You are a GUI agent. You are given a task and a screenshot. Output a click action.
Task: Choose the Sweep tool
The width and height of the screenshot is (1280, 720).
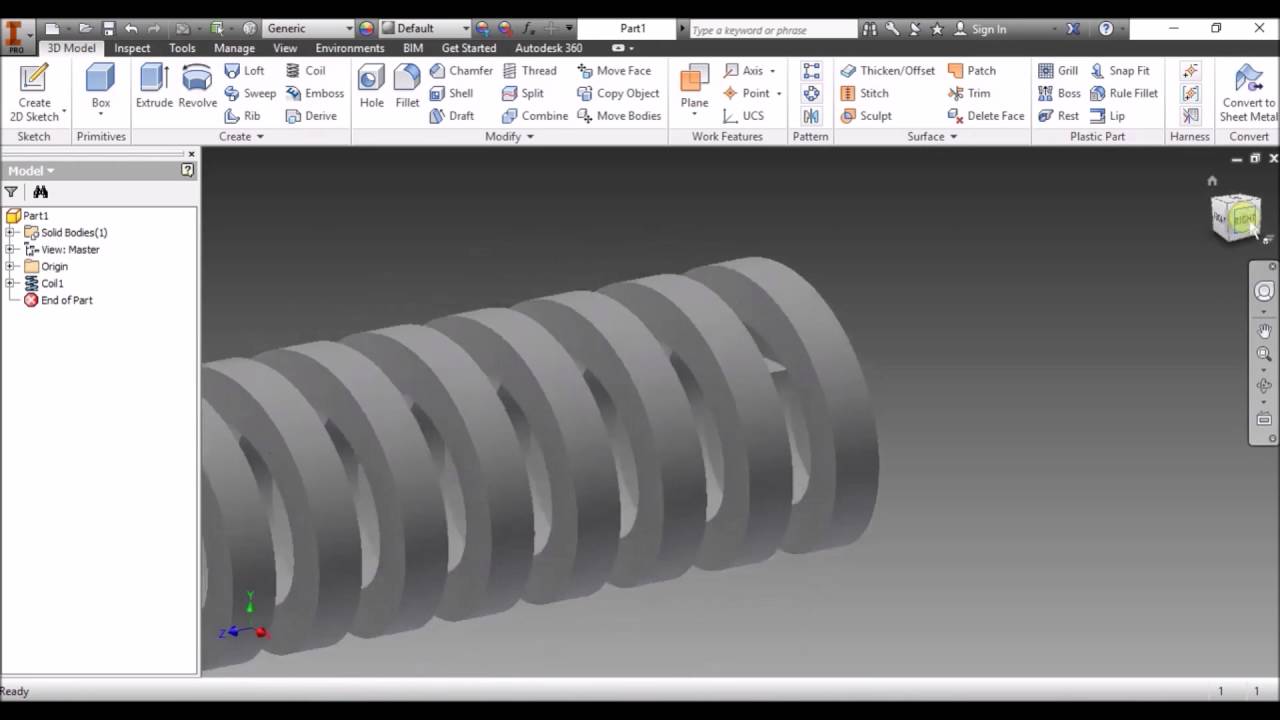tap(249, 93)
